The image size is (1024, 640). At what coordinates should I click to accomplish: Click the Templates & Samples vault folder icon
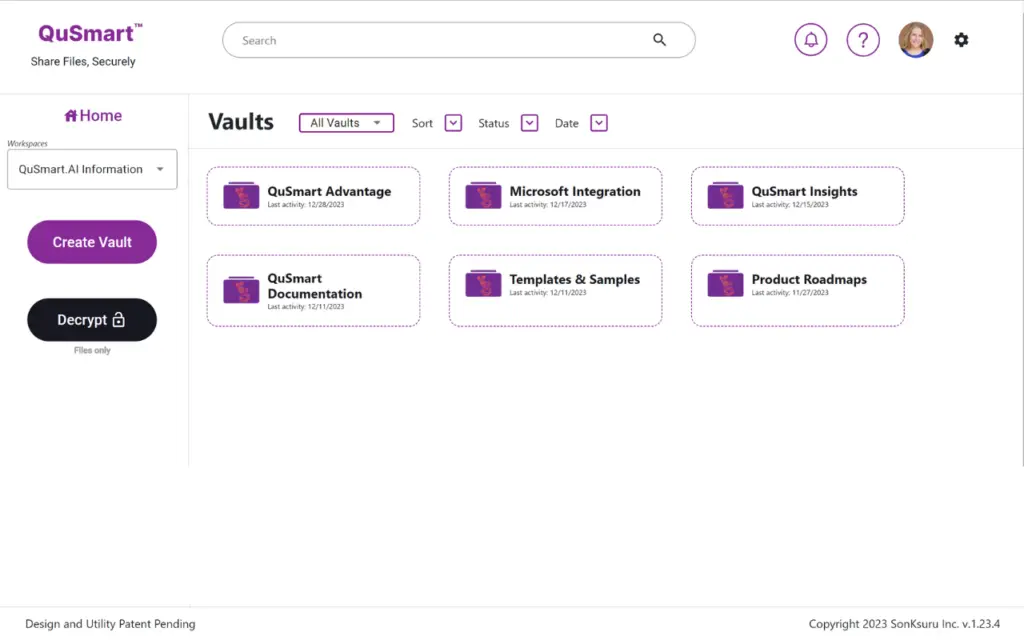tap(483, 283)
